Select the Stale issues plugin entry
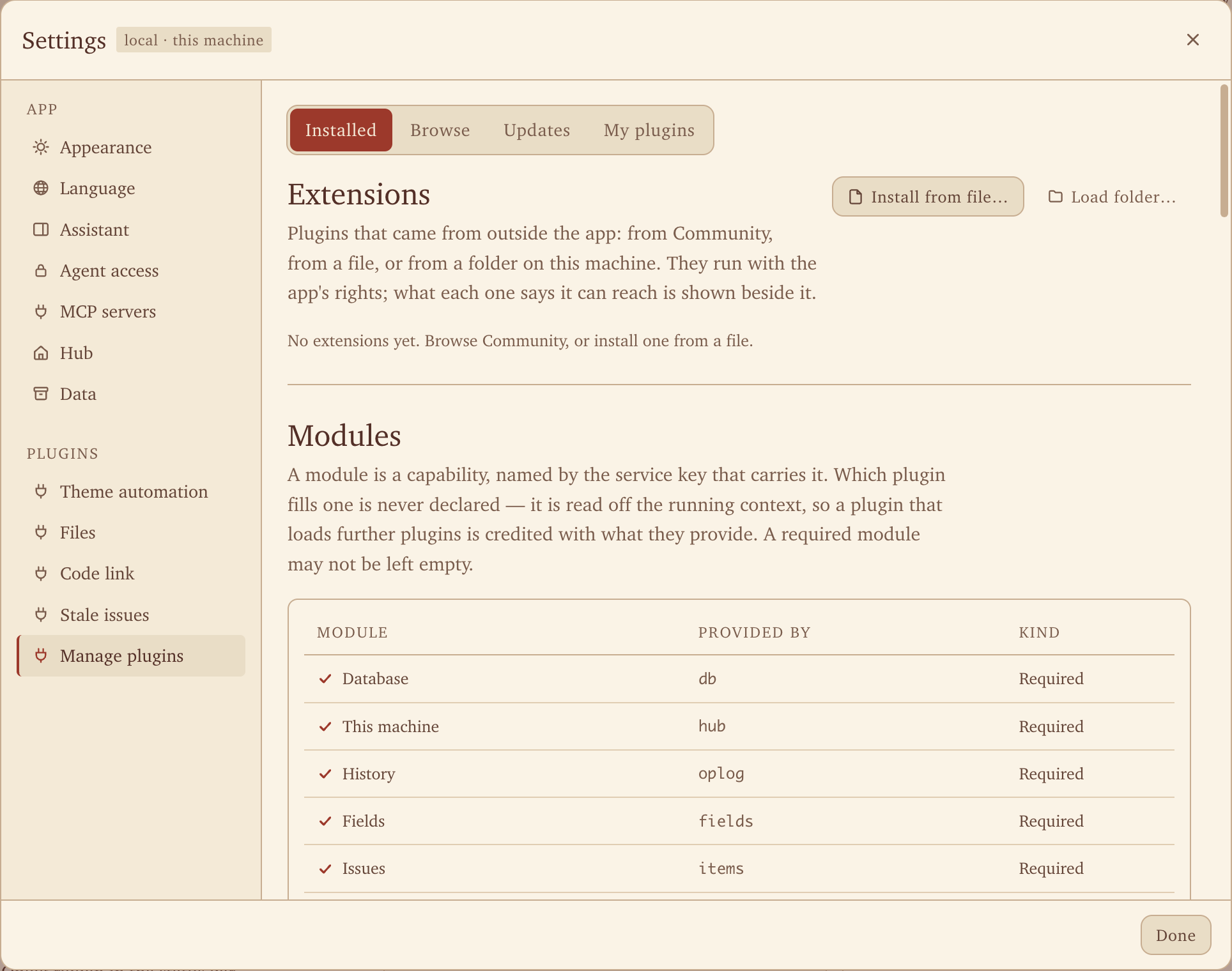 (x=131, y=615)
